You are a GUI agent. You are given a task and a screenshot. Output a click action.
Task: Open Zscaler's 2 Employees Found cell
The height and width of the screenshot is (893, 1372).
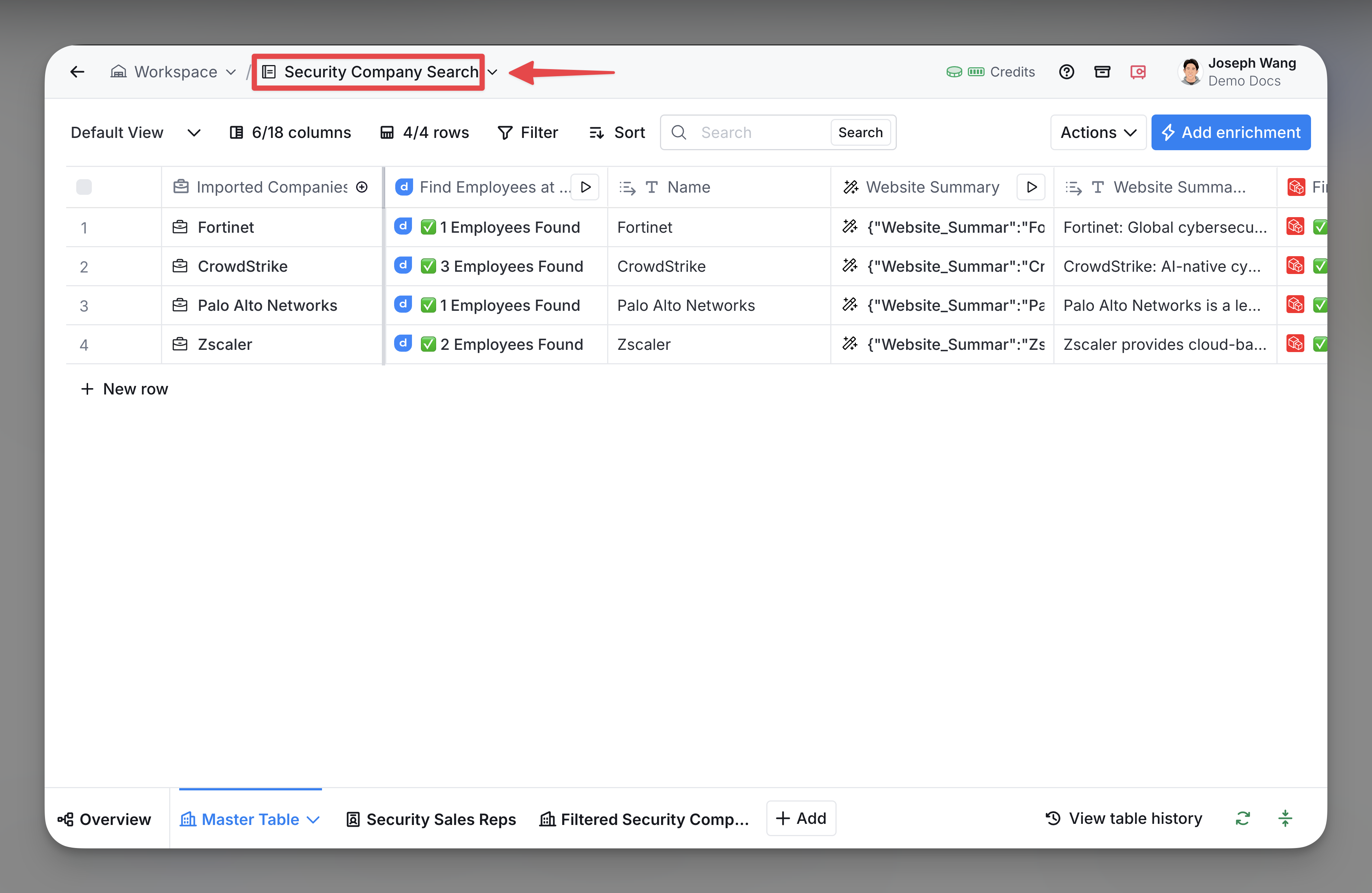(x=496, y=344)
